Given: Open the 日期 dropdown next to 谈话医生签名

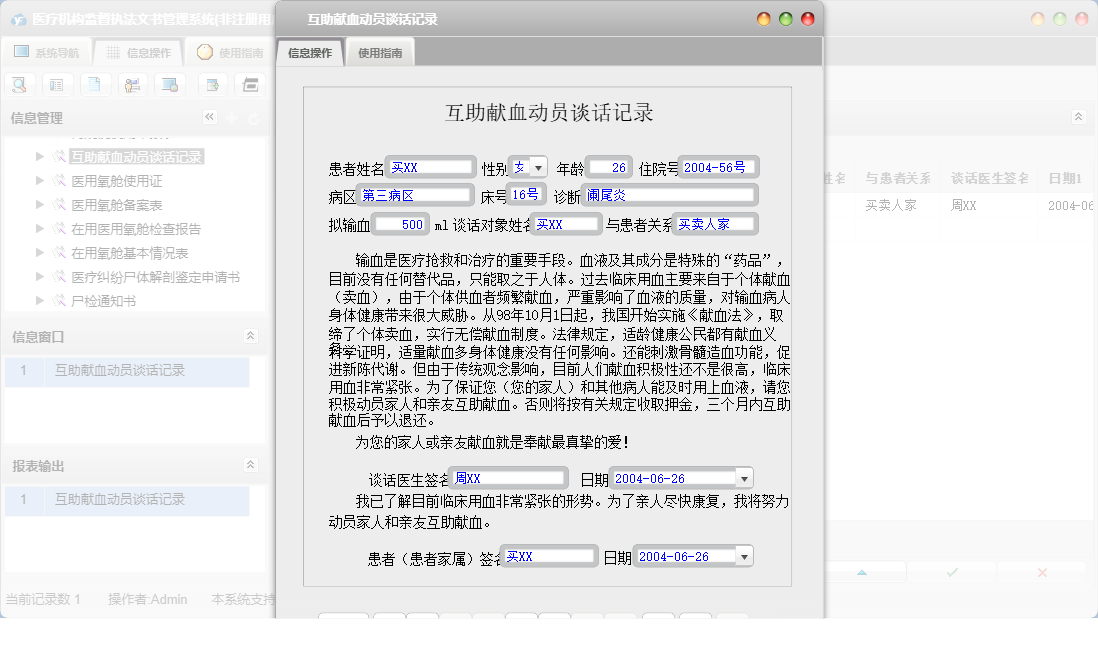Looking at the screenshot, I should tap(744, 477).
